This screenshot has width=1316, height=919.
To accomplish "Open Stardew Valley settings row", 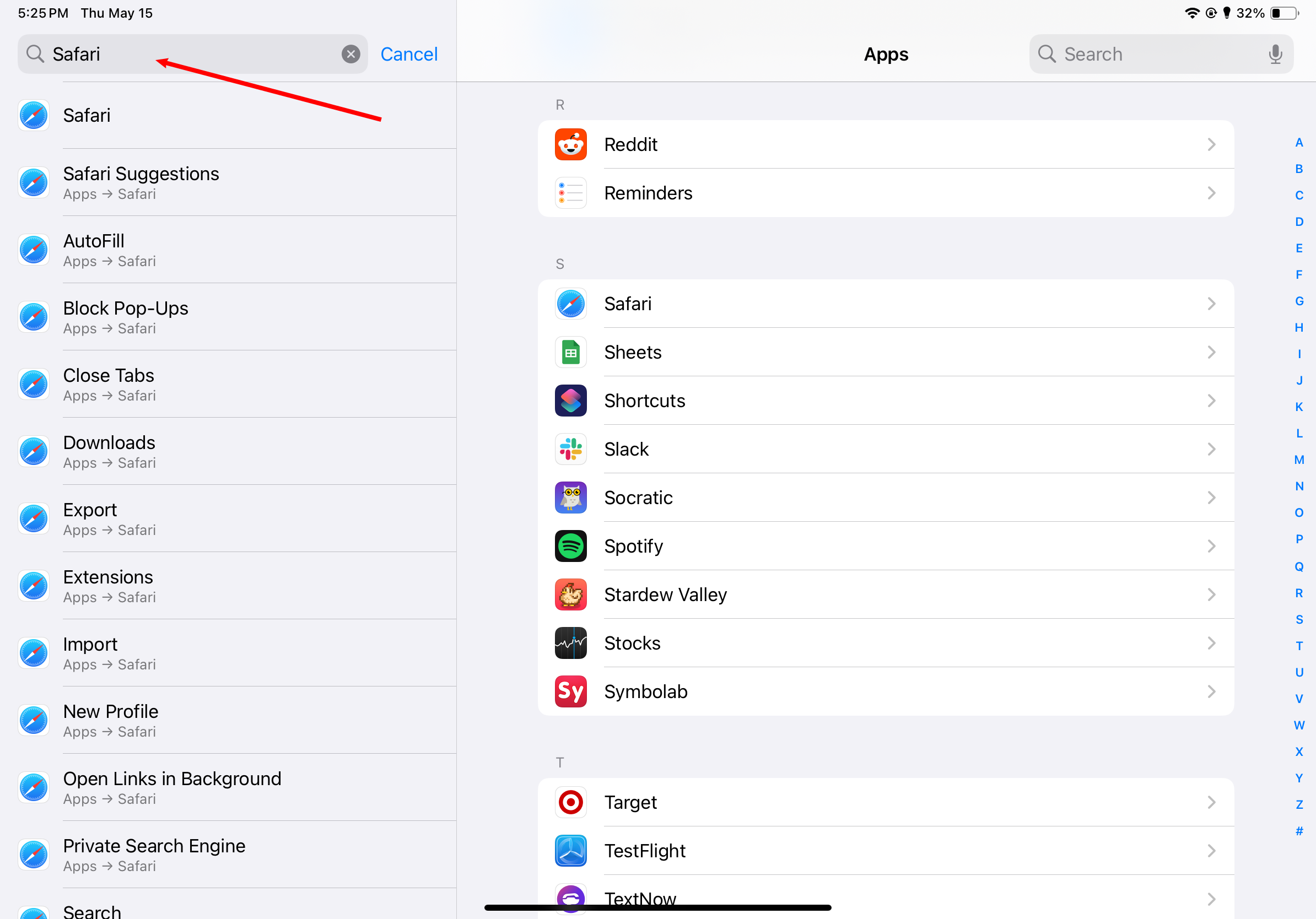I will 886,594.
